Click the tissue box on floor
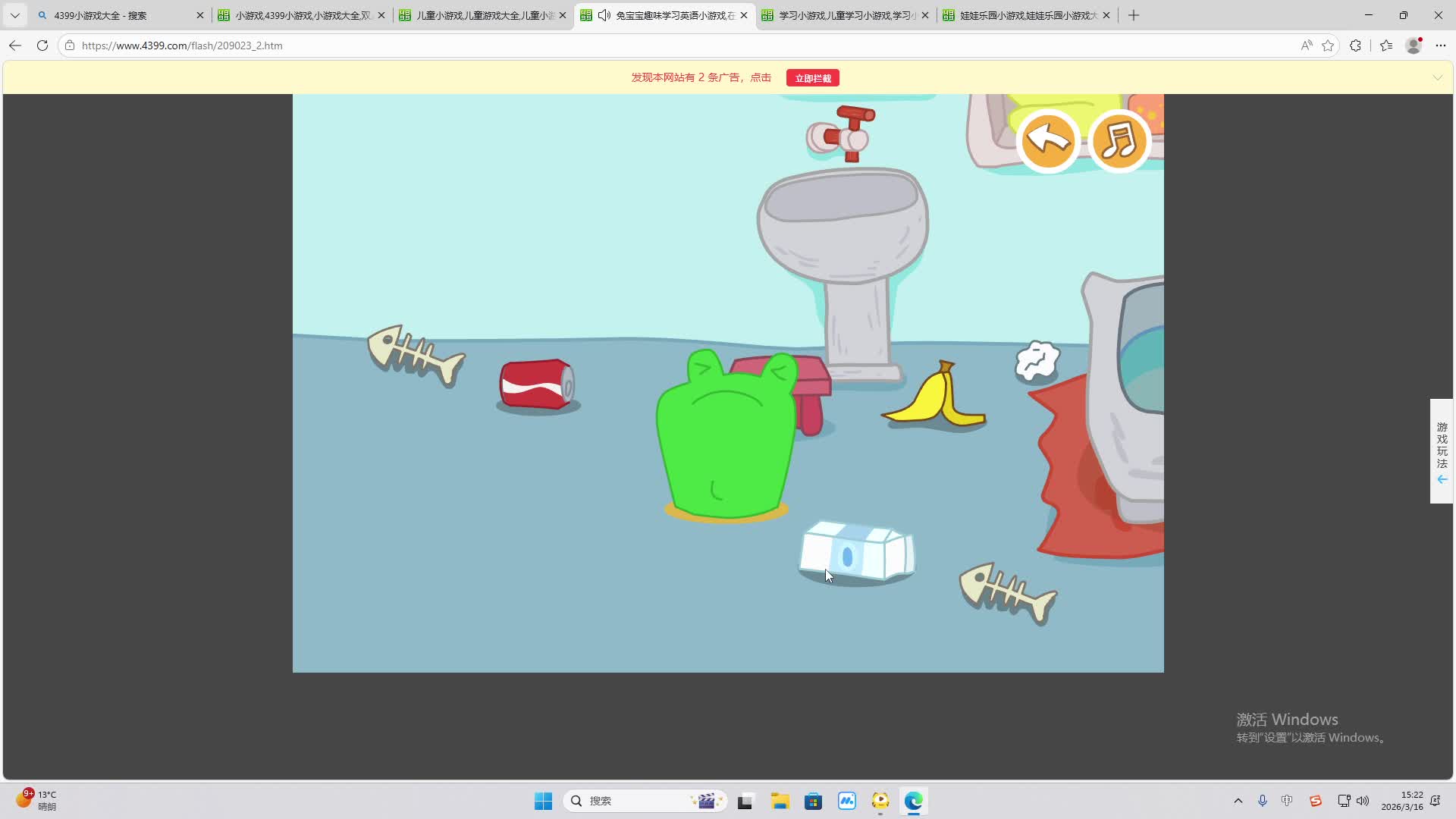Viewport: 1456px width, 819px height. coord(857,551)
